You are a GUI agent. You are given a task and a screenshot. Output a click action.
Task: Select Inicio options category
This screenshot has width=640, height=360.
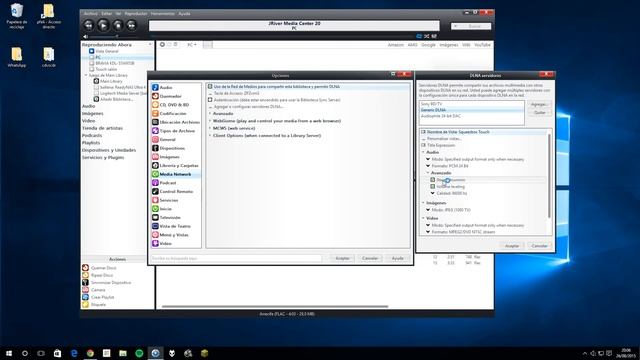coord(162,209)
